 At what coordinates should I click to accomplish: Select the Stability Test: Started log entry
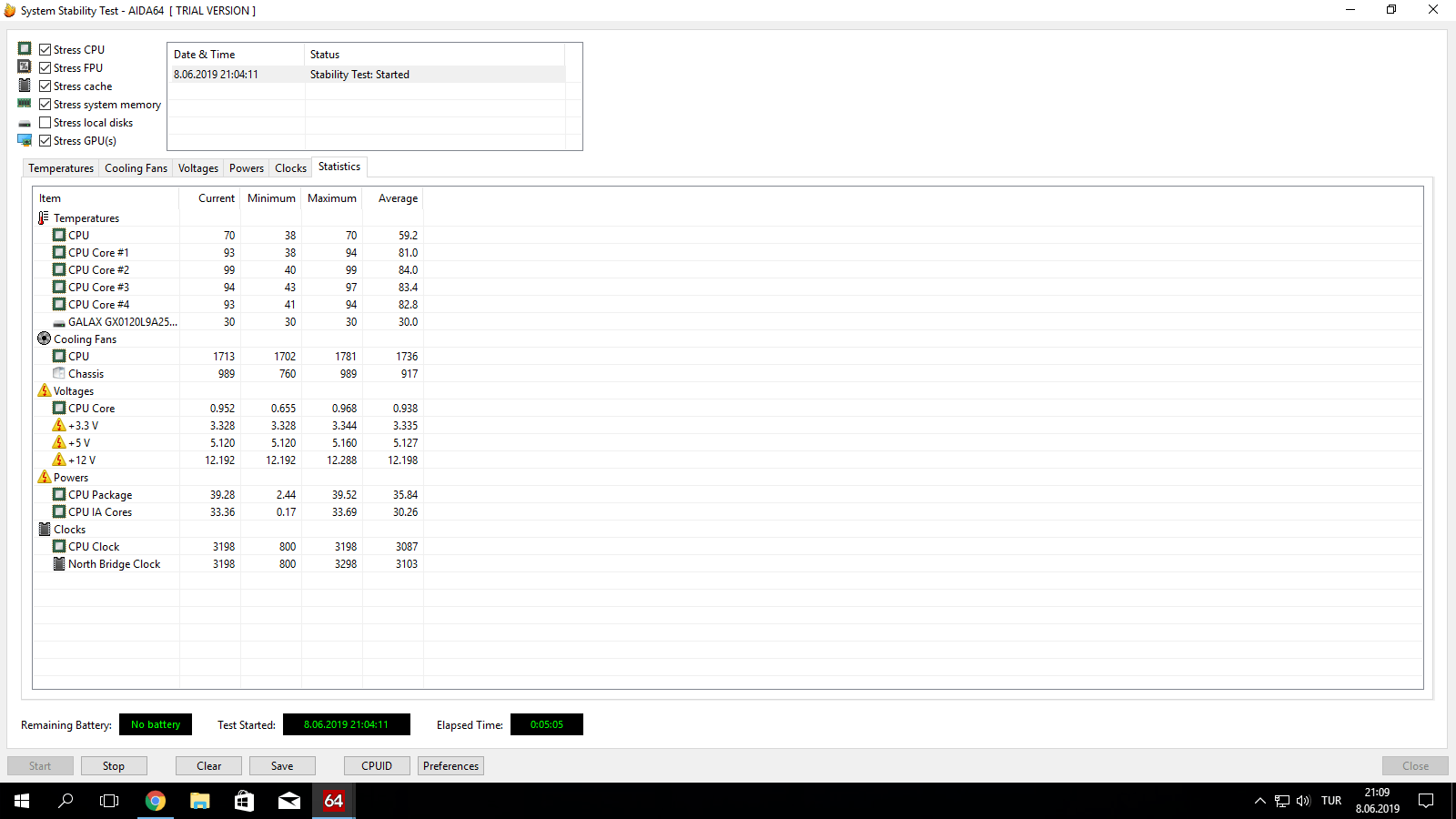tap(367, 75)
